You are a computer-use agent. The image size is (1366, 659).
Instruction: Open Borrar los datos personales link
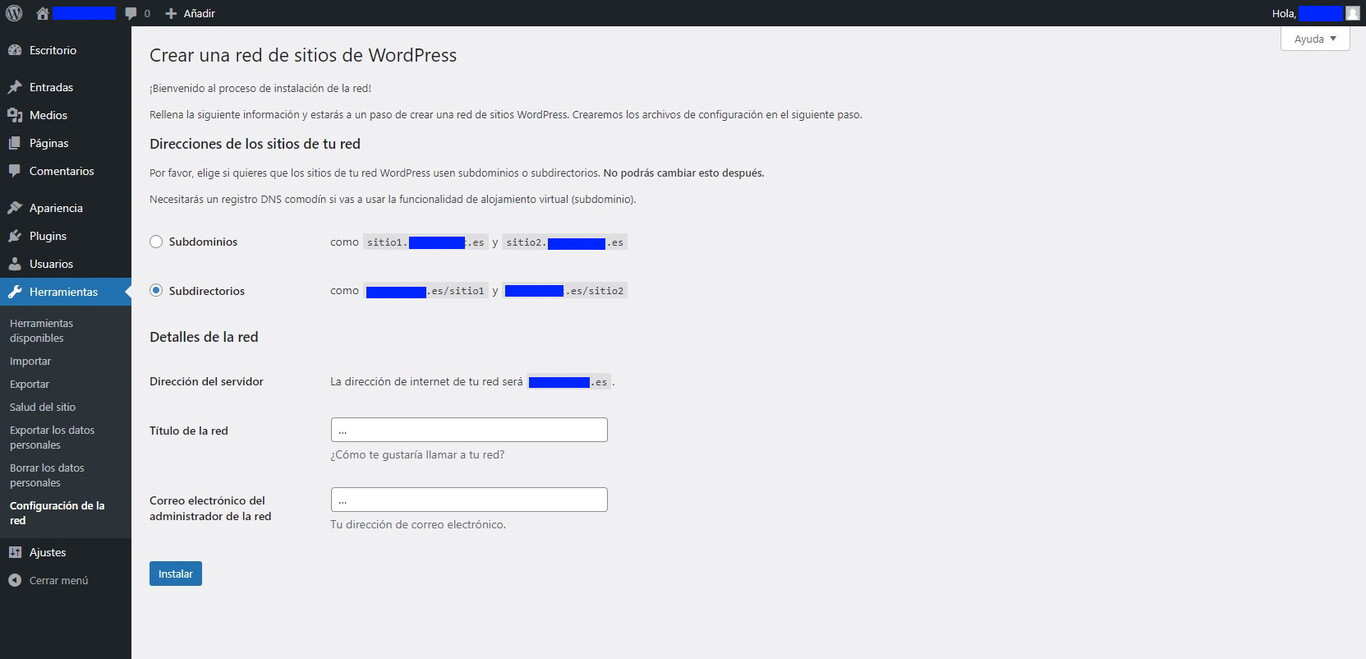(x=47, y=475)
